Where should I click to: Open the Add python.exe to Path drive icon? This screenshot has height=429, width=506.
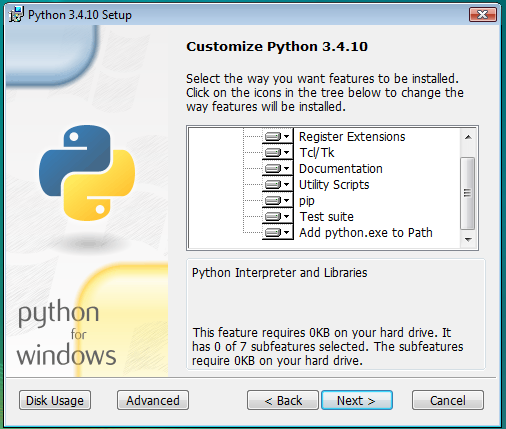click(277, 232)
